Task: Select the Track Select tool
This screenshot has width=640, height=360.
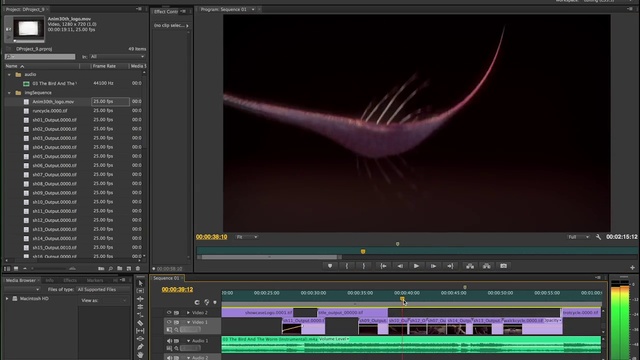Action: [140, 291]
